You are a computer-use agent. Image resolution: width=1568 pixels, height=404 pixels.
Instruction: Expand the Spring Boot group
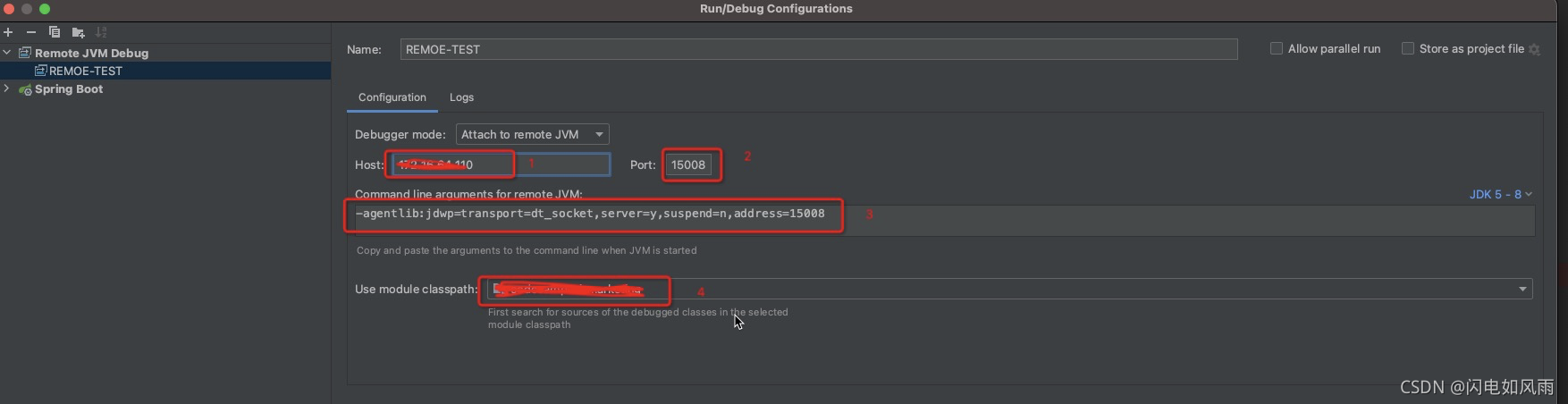7,88
